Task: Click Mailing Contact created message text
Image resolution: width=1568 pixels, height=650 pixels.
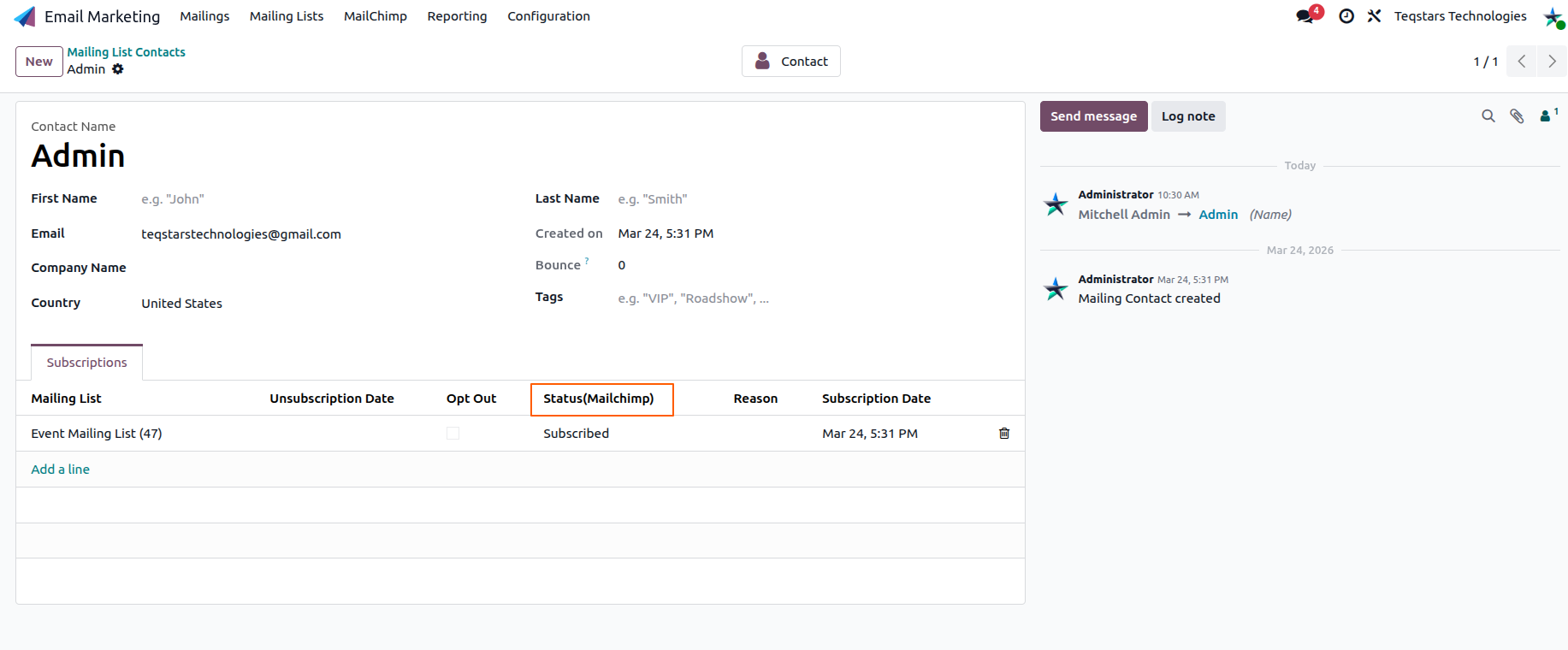Action: click(1149, 298)
